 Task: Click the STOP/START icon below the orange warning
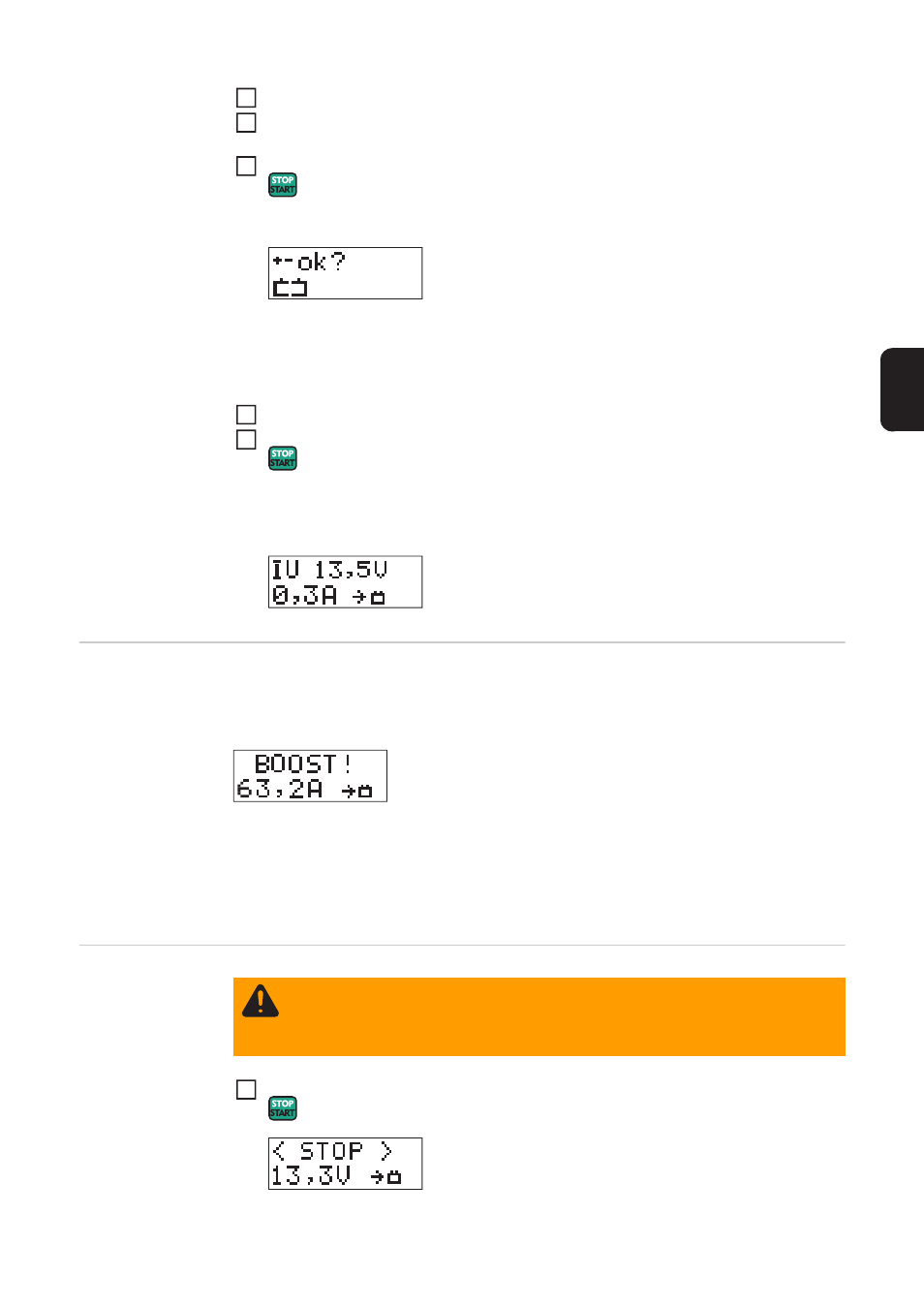coord(283,1108)
